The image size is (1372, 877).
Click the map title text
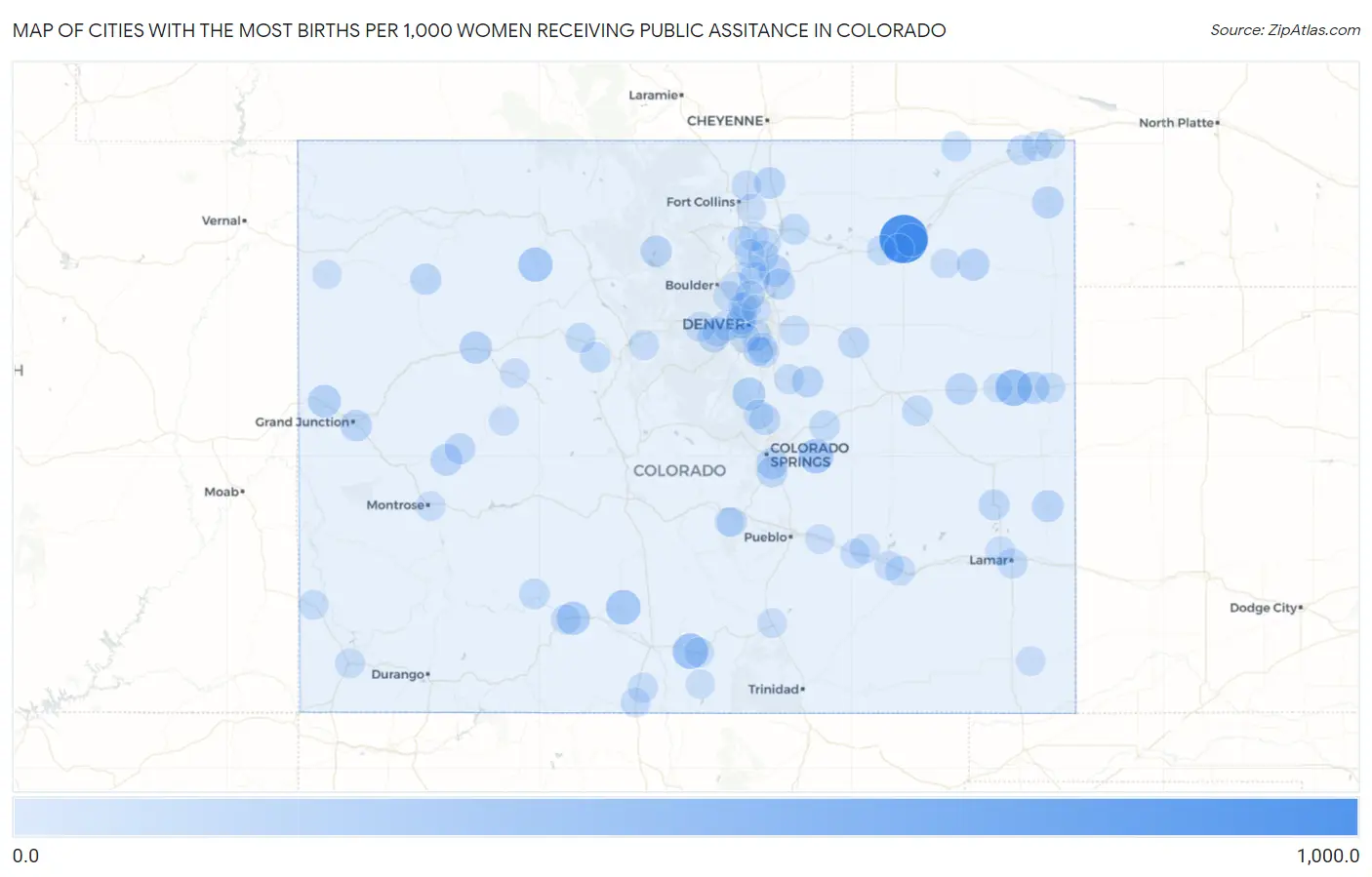click(x=479, y=30)
